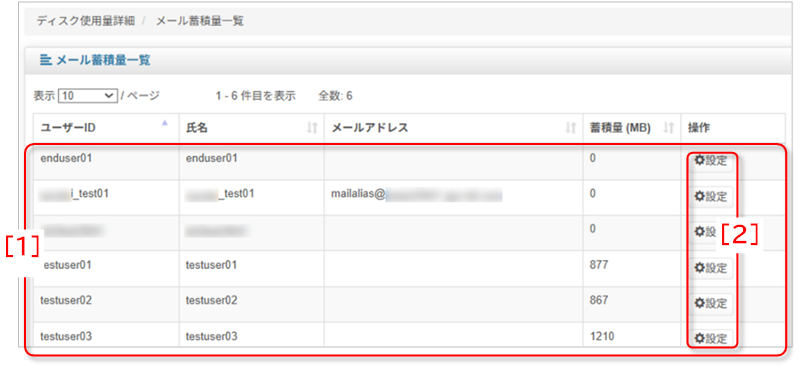Click the 1 - 6 件目を表示 label
This screenshot has height=372, width=803.
[256, 96]
